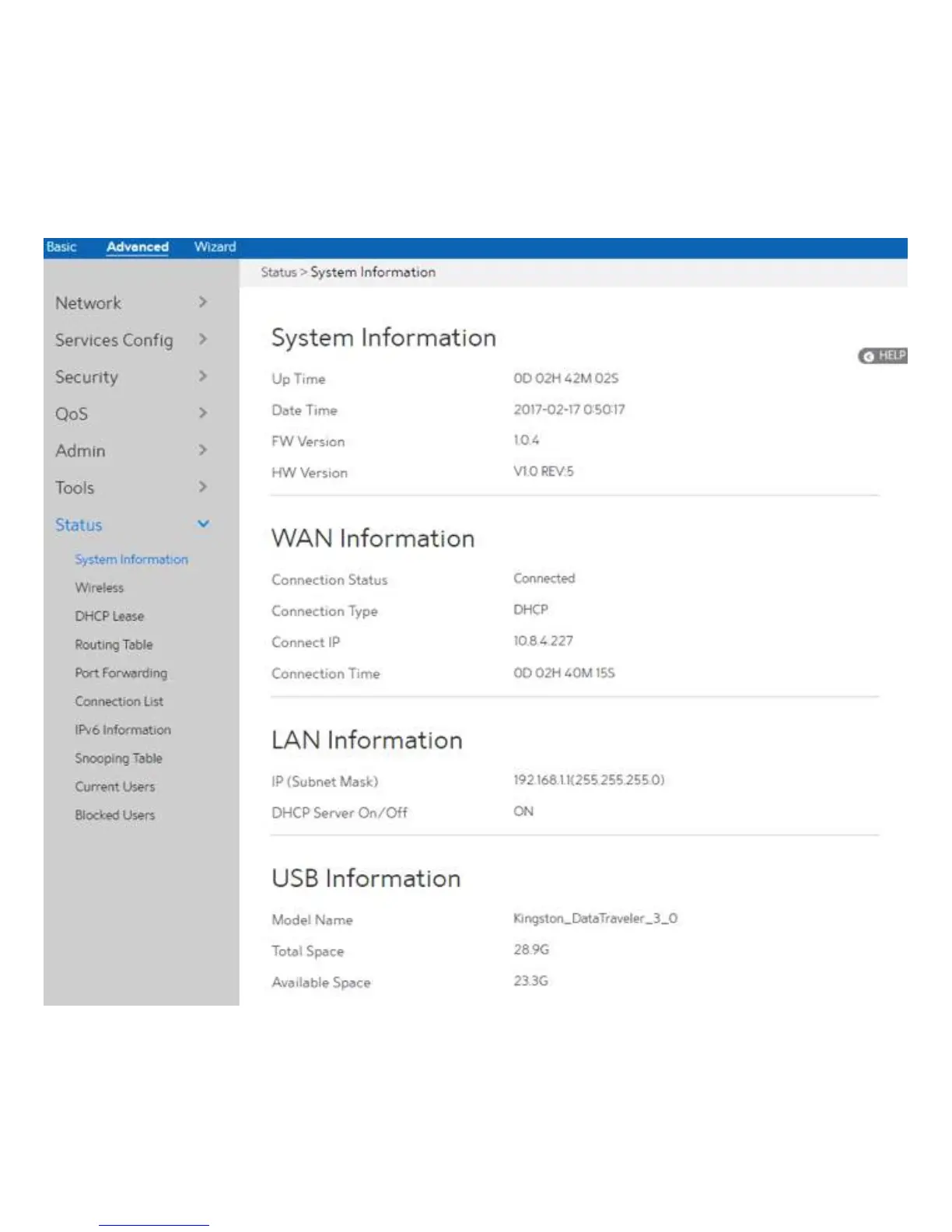View the DHCP Lease page
Image resolution: width=952 pixels, height=1232 pixels.
coord(110,616)
